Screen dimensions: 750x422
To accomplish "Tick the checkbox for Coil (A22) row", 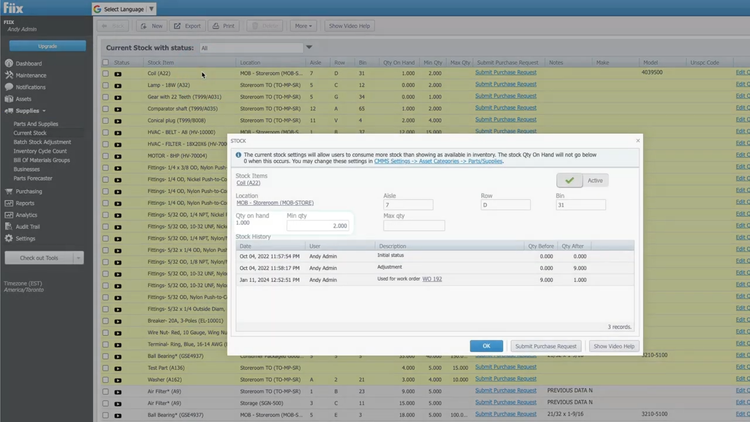I will pos(106,73).
